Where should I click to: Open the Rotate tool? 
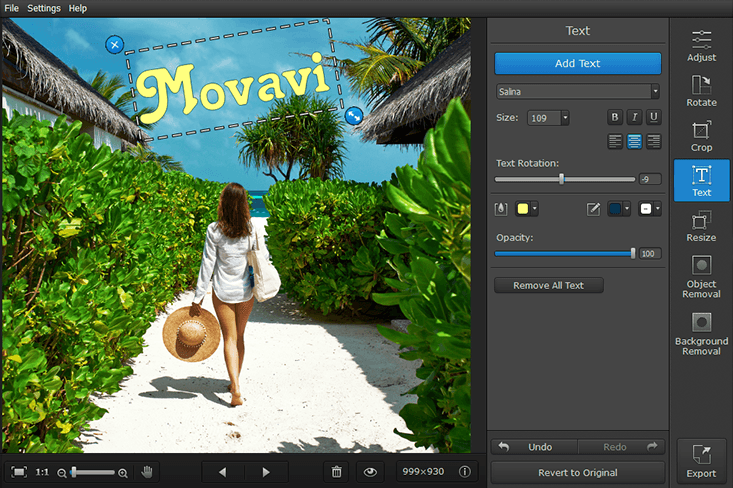click(701, 91)
